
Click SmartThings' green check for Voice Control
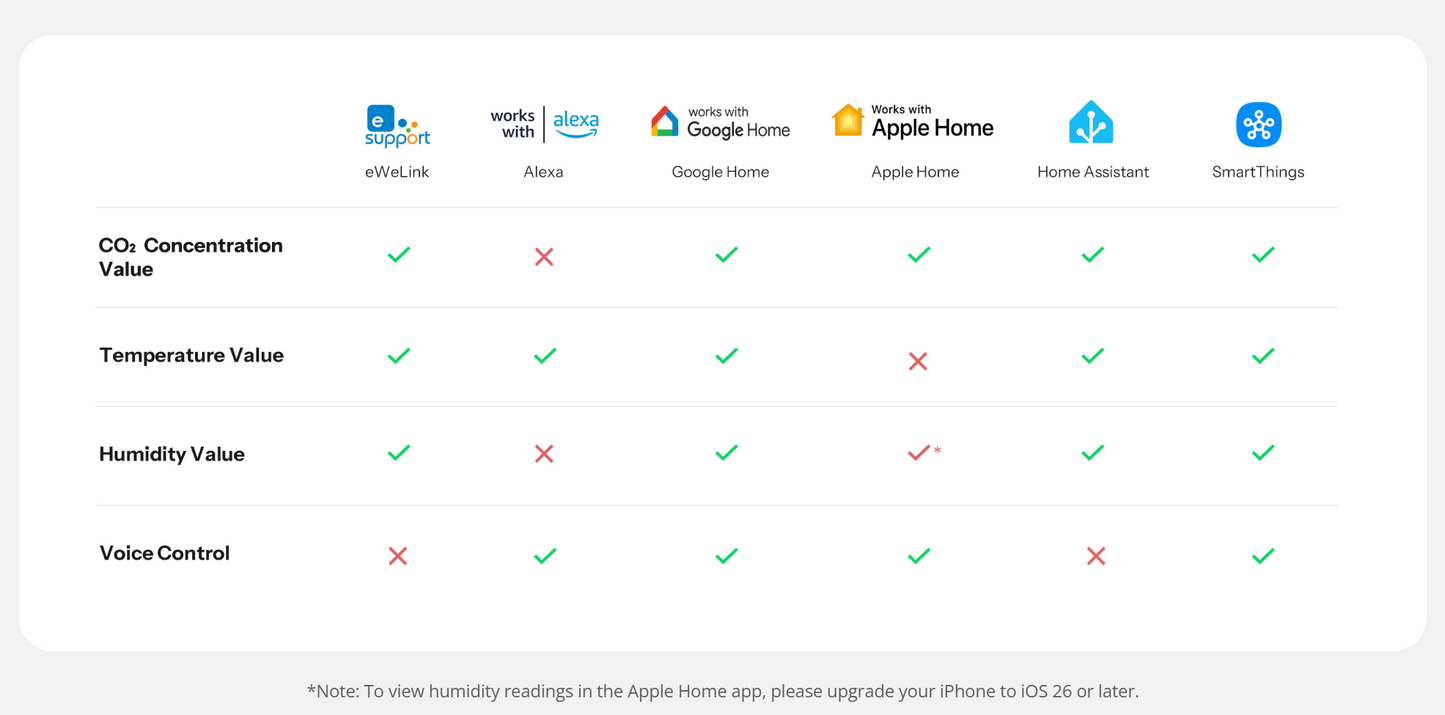(x=1263, y=555)
